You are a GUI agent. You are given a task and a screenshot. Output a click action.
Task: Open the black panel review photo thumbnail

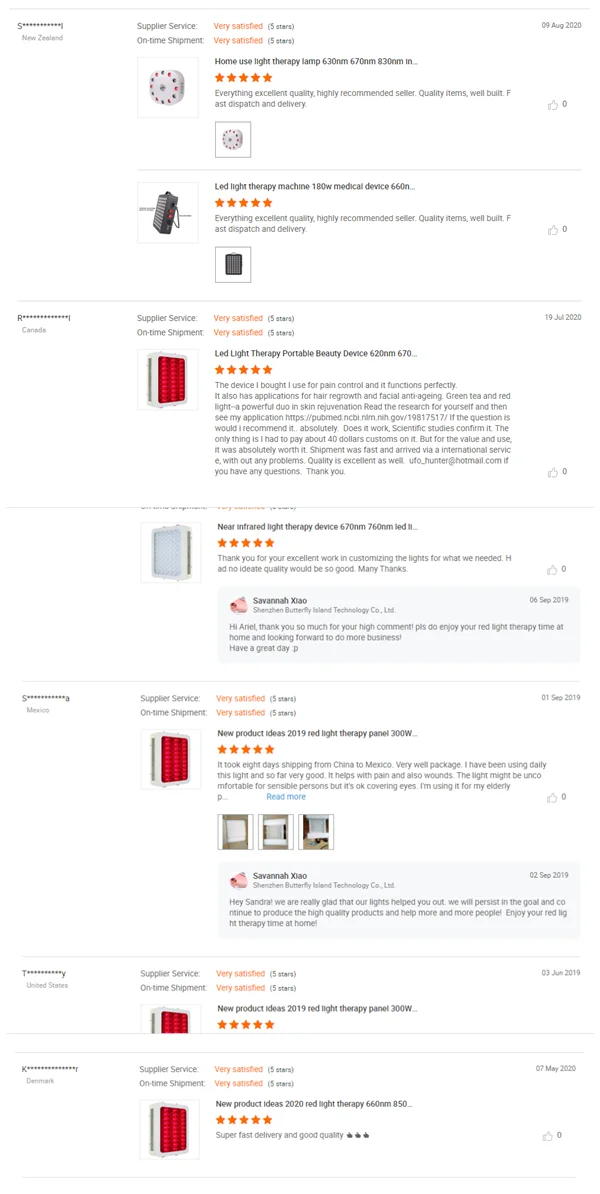click(233, 265)
